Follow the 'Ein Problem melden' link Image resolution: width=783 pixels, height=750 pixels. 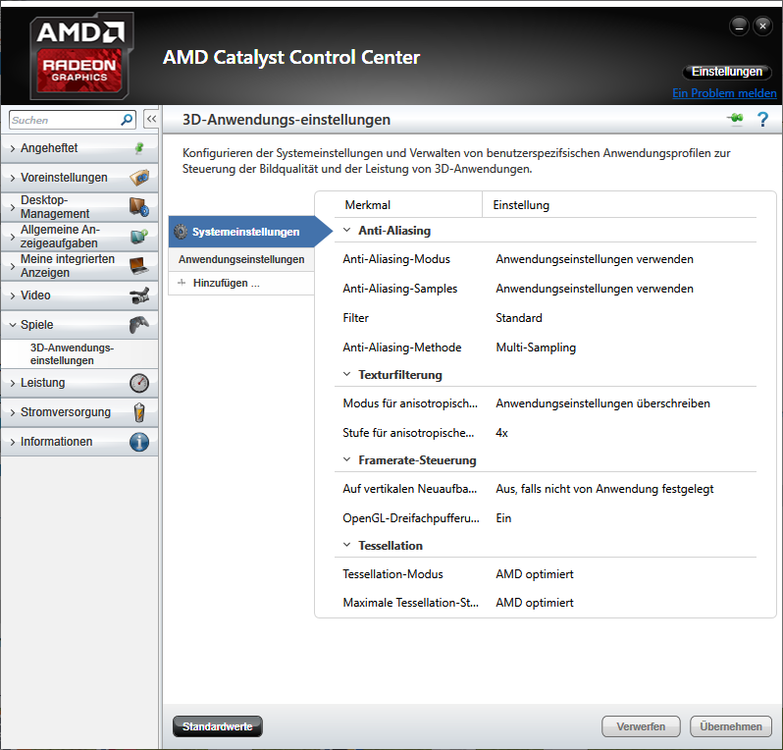724,93
